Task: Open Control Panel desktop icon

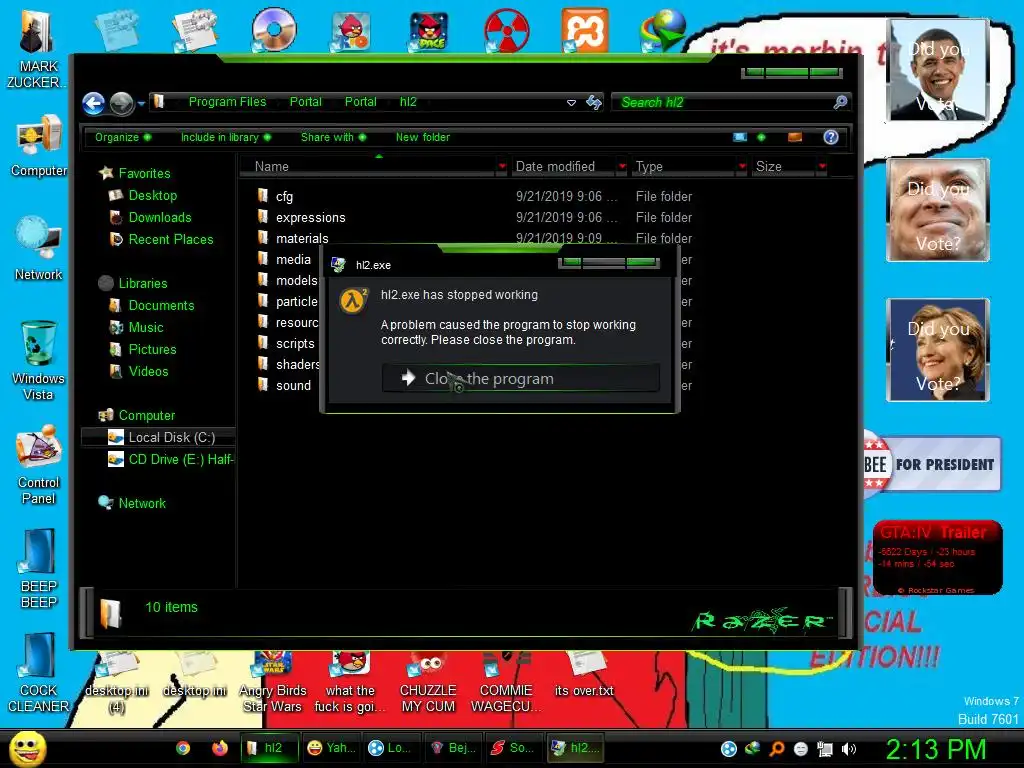Action: click(x=39, y=464)
